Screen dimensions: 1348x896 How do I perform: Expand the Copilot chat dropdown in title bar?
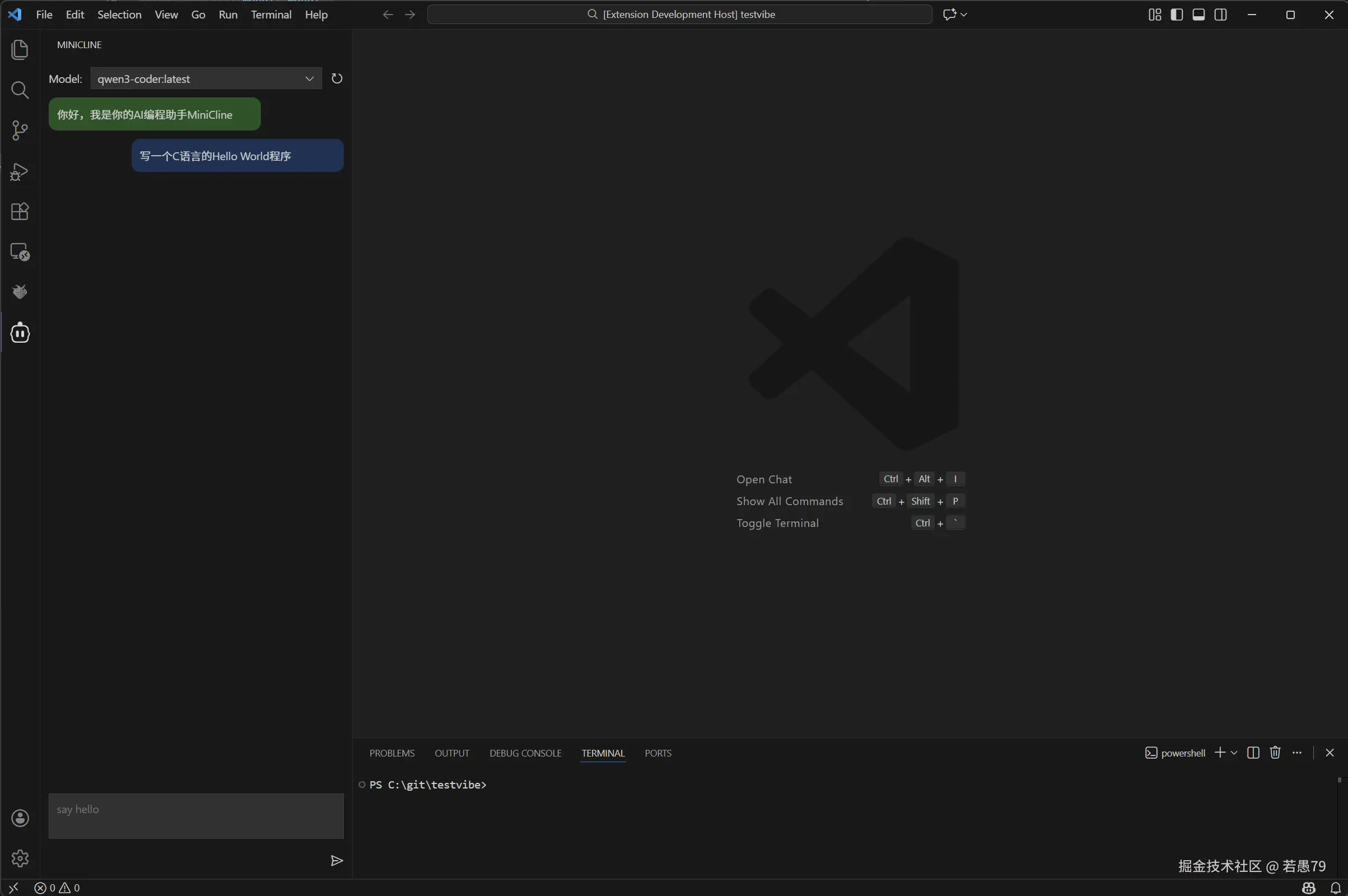pos(964,15)
